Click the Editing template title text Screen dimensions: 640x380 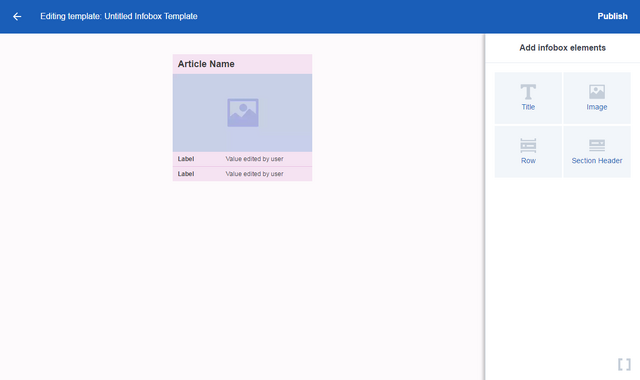point(119,16)
